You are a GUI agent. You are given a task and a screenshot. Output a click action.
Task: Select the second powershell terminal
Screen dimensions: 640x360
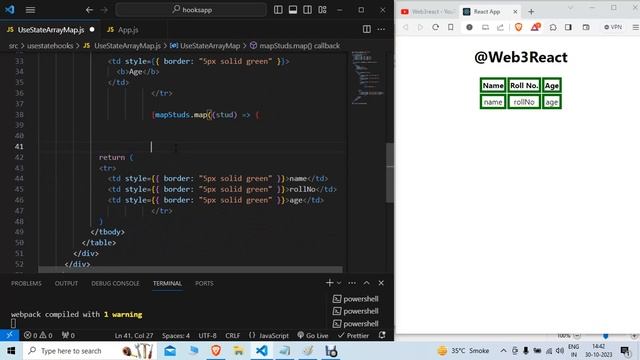[356, 311]
